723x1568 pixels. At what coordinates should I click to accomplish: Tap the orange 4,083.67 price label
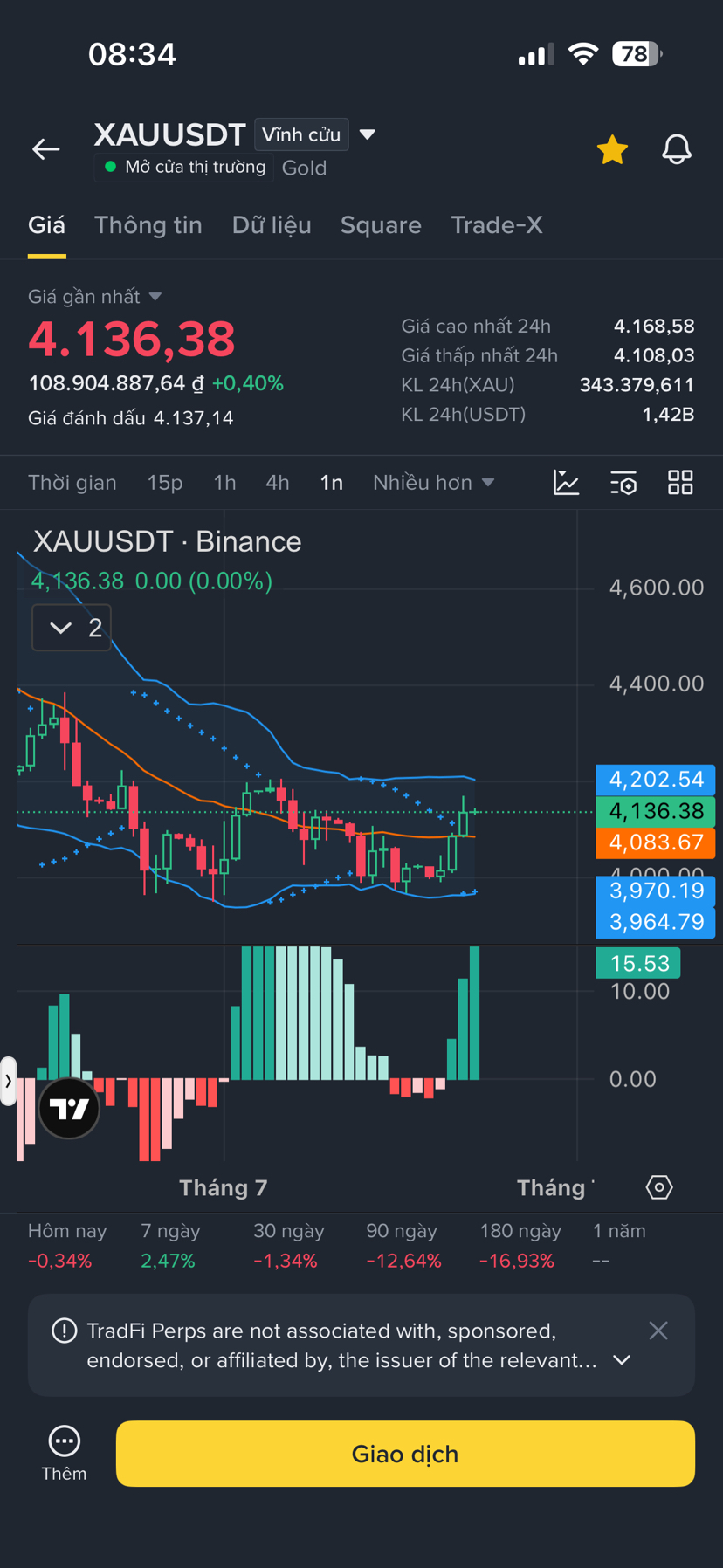point(656,842)
